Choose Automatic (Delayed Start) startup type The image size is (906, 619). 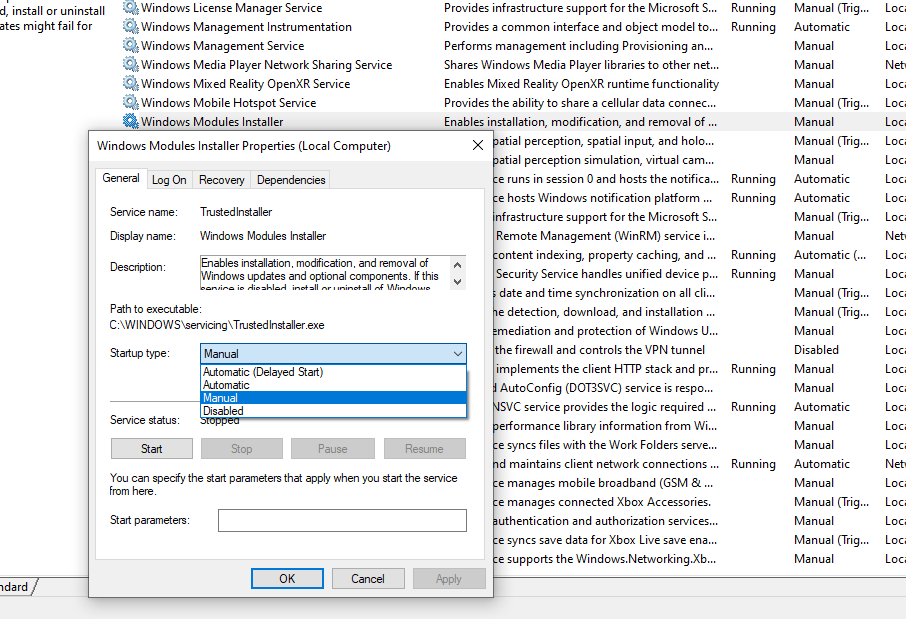[x=333, y=372]
